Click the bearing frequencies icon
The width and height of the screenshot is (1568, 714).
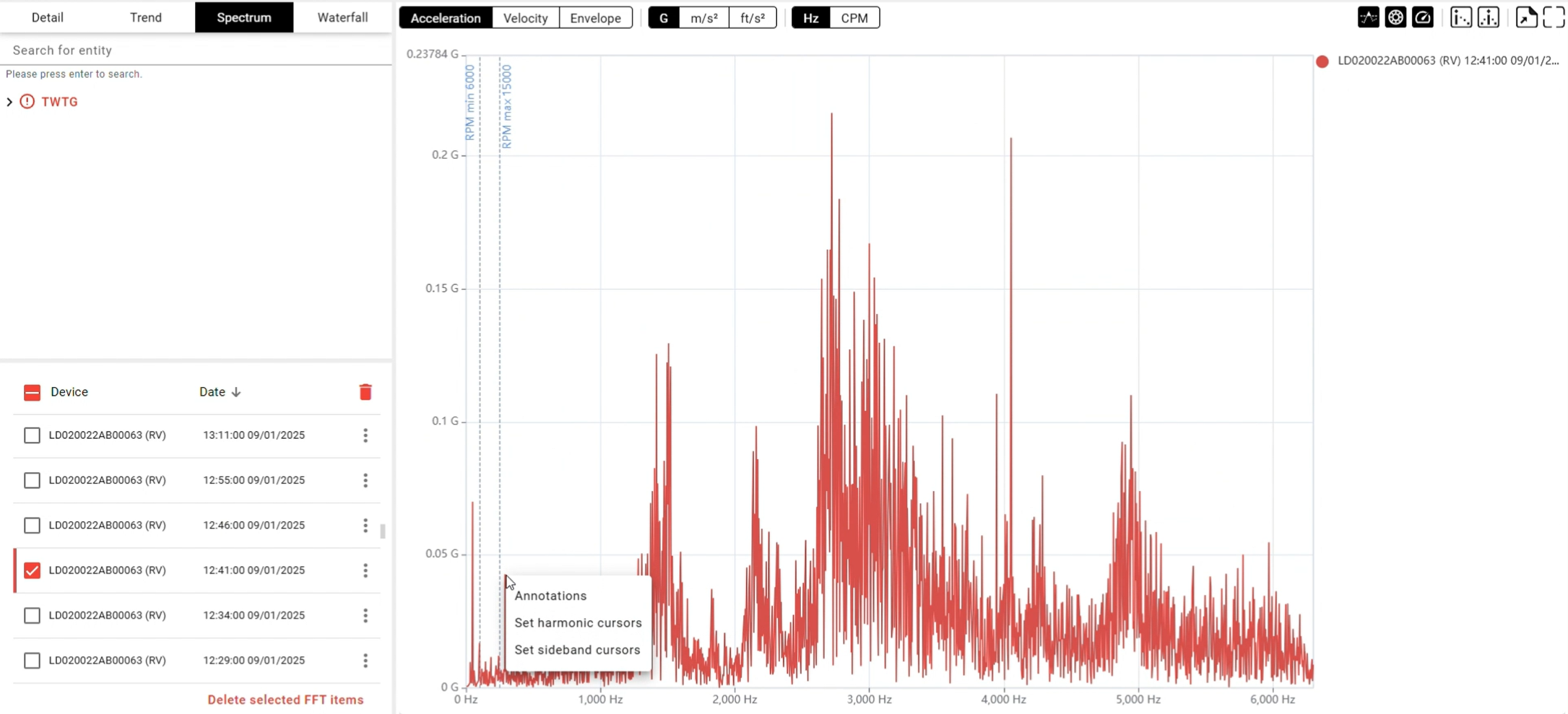click(1395, 17)
